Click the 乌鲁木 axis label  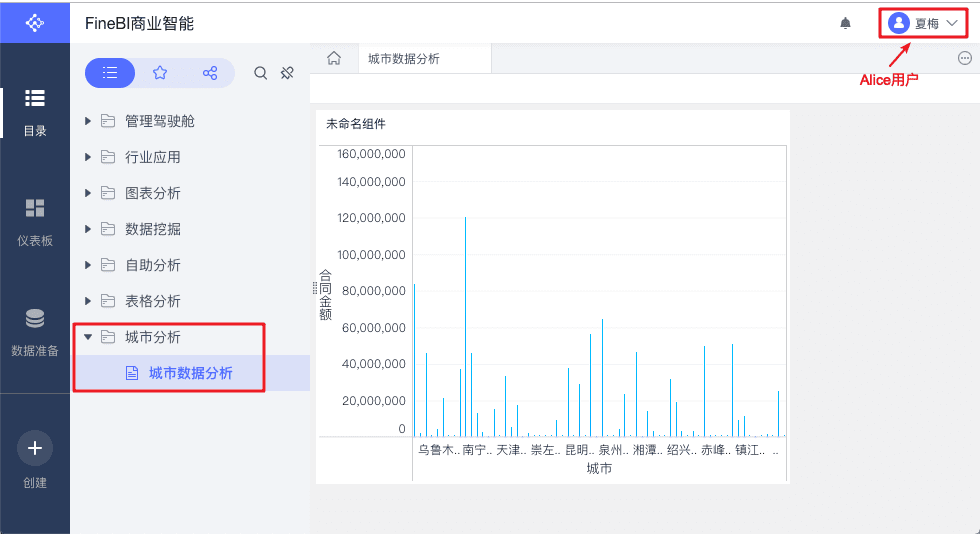[439, 450]
